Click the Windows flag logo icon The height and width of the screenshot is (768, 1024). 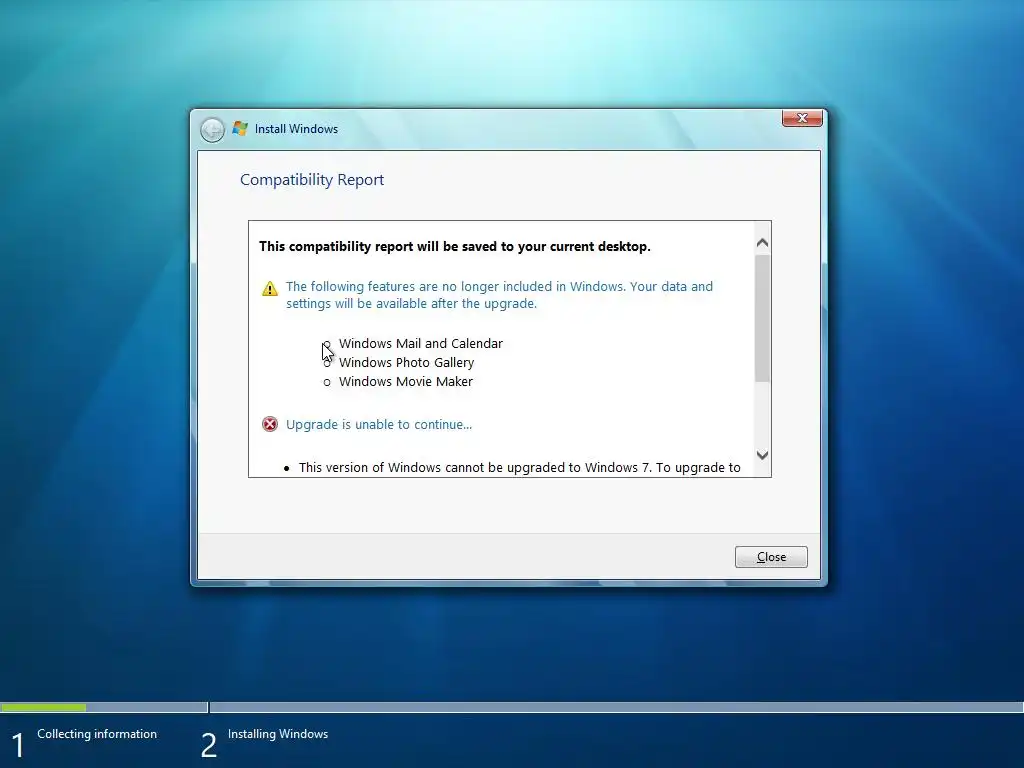(x=240, y=129)
